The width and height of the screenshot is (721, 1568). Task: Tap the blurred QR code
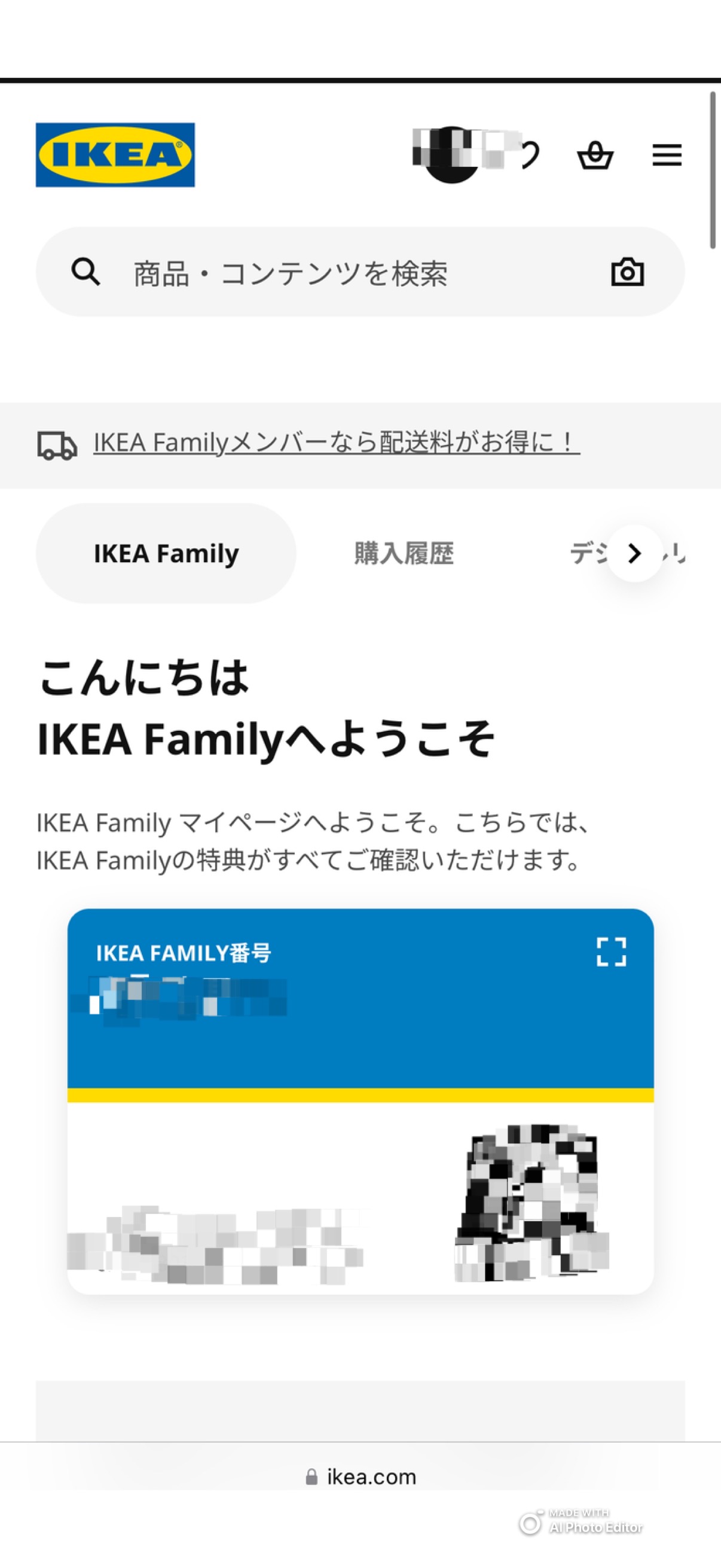pos(531,1203)
